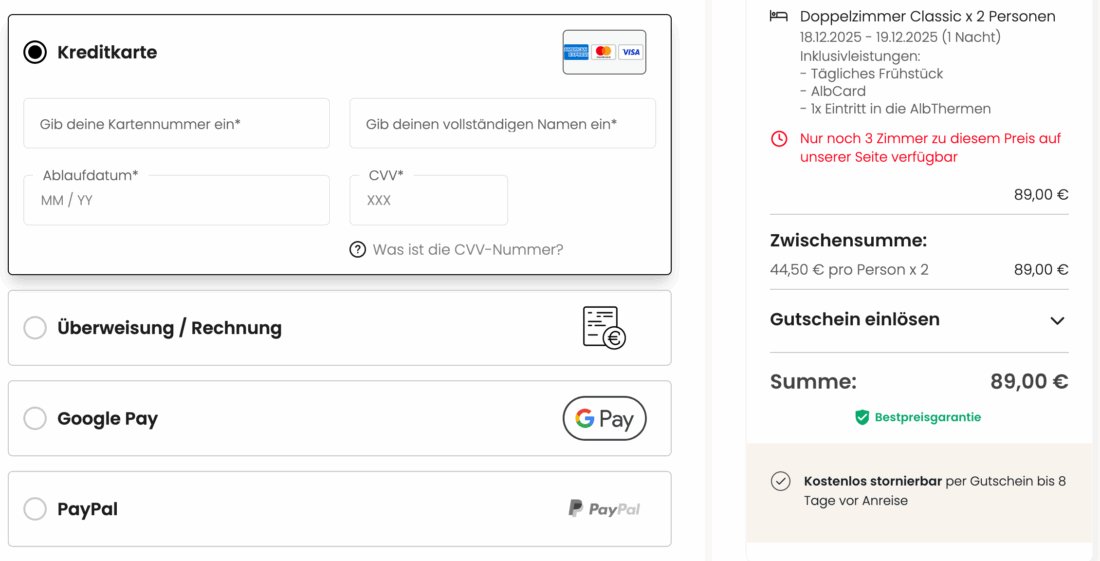Screen dimensions: 1100x561
Task: Click the bed icon beside Doppelzimmer Classic
Action: pyautogui.click(x=779, y=16)
